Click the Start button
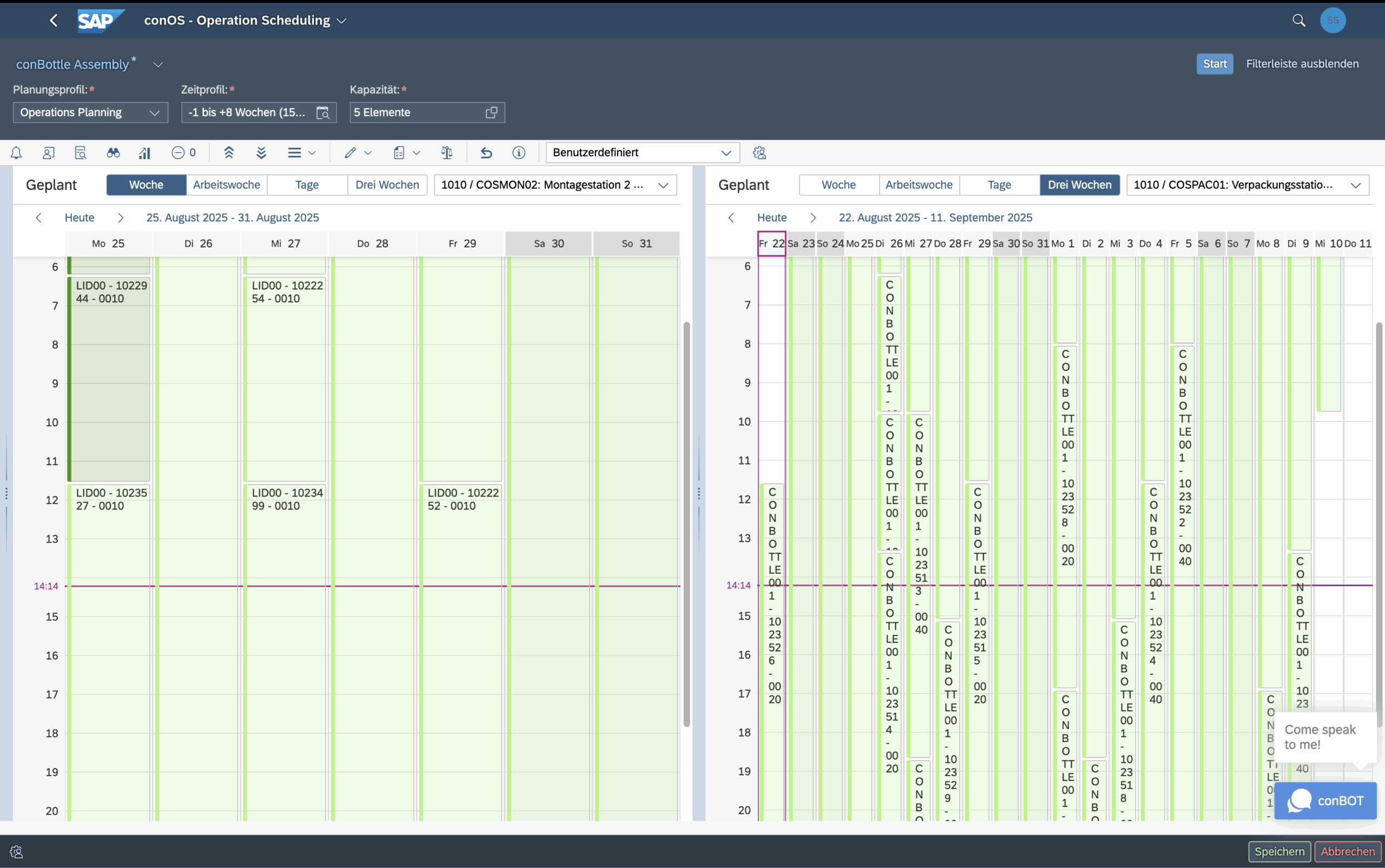Viewport: 1385px width, 868px height. [x=1214, y=64]
